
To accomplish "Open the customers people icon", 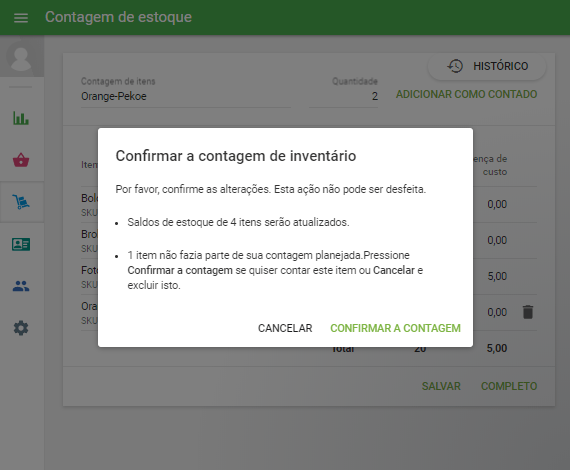I will click(21, 286).
